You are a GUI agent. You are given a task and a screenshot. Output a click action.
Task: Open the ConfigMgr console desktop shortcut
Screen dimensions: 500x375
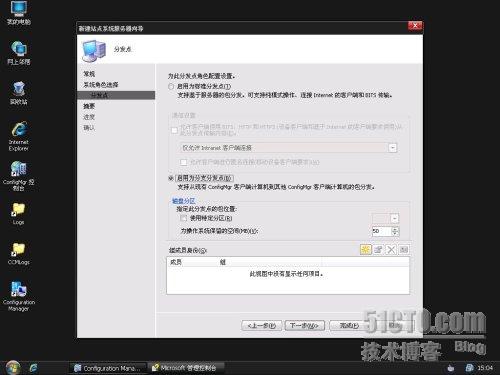click(19, 176)
